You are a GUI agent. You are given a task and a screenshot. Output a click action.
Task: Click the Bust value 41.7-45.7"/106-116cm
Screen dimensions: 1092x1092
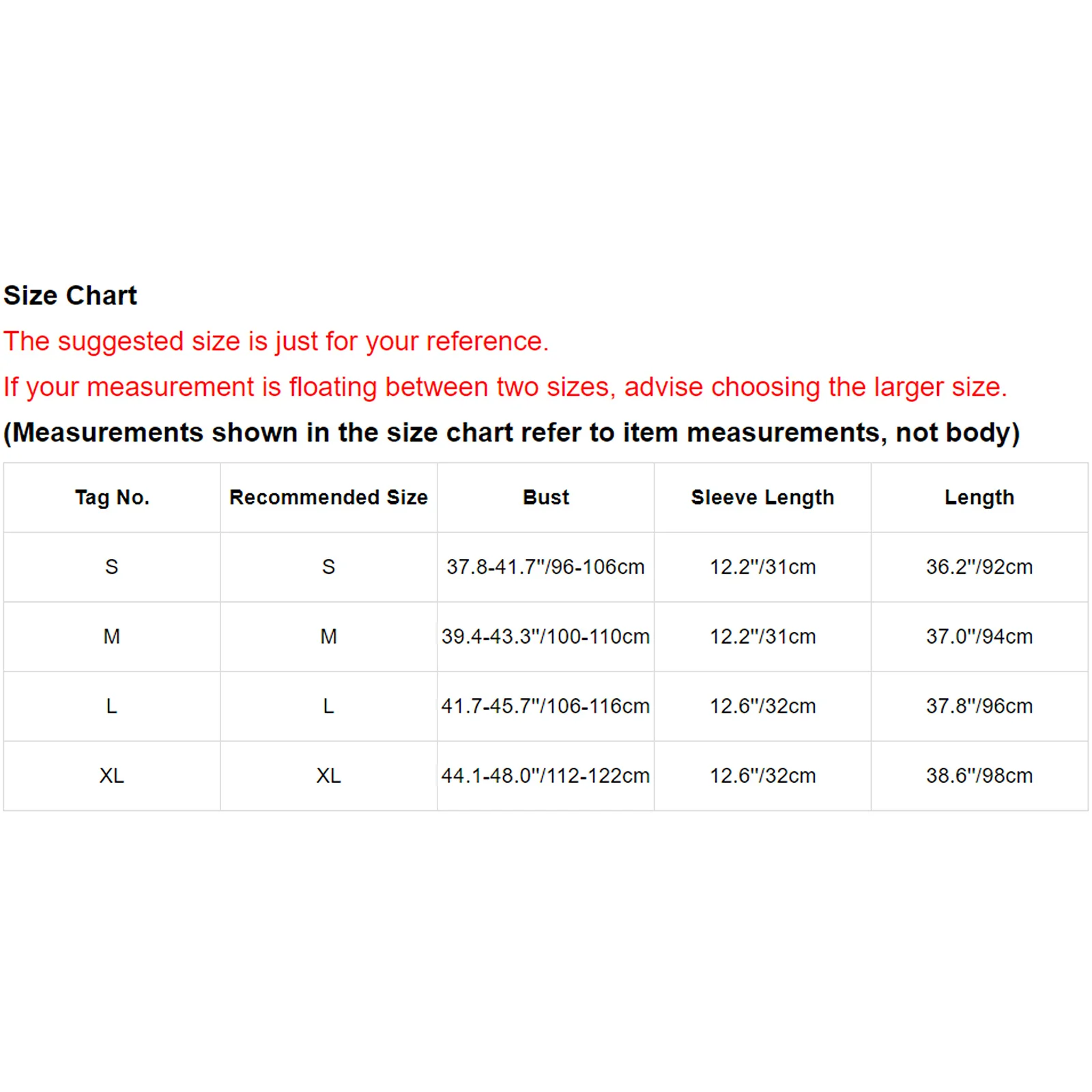coord(545,706)
